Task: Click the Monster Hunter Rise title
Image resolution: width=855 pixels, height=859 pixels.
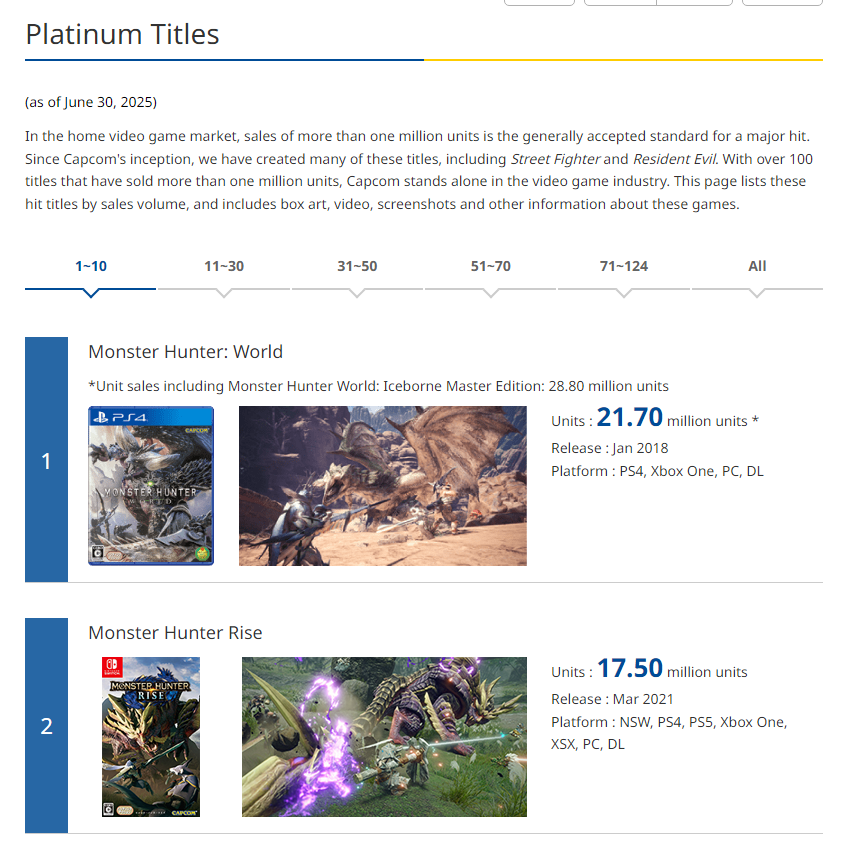Action: [x=175, y=633]
